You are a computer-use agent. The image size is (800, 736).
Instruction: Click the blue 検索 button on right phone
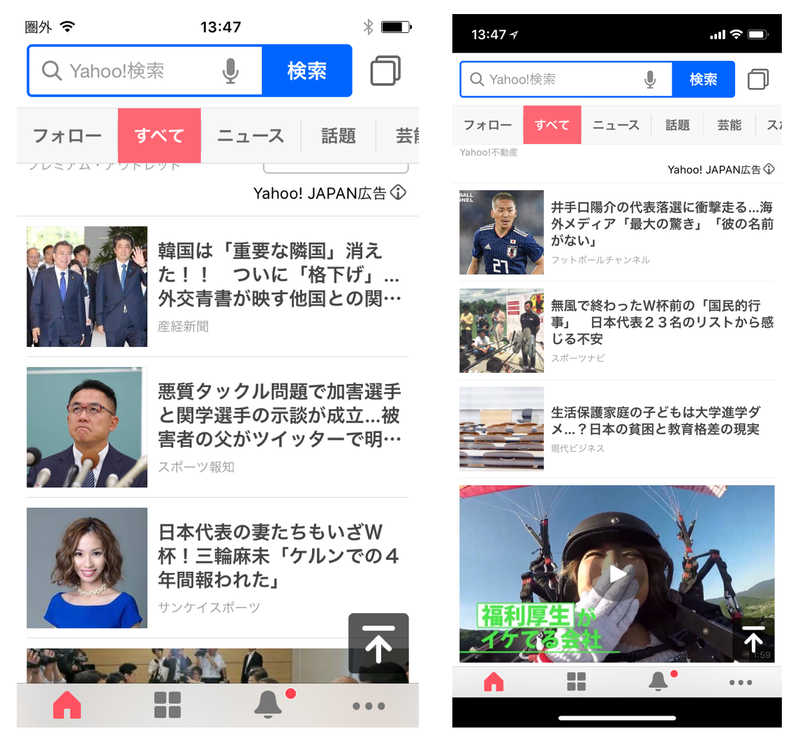tap(703, 80)
